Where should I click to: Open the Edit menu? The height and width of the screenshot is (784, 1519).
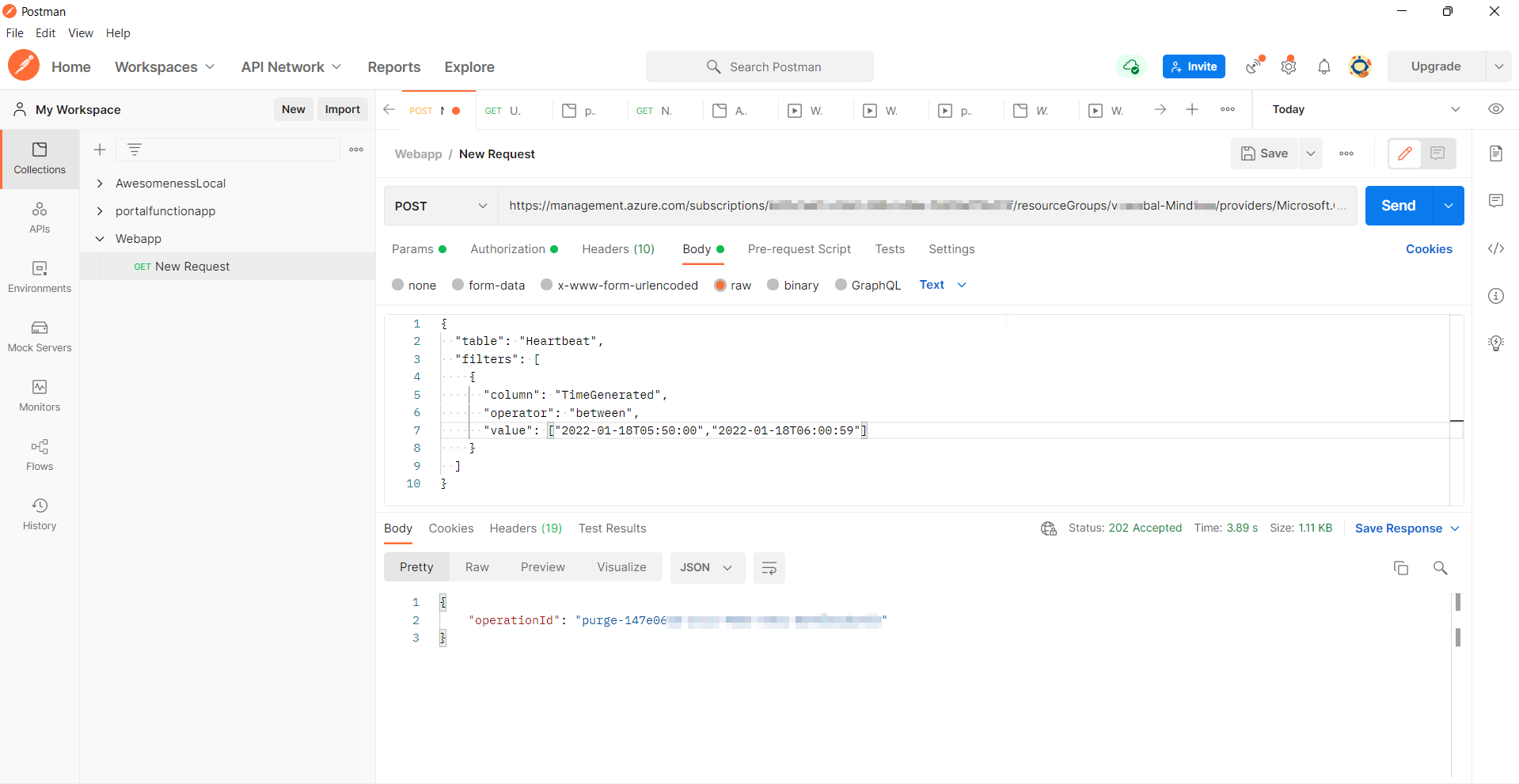pyautogui.click(x=45, y=33)
